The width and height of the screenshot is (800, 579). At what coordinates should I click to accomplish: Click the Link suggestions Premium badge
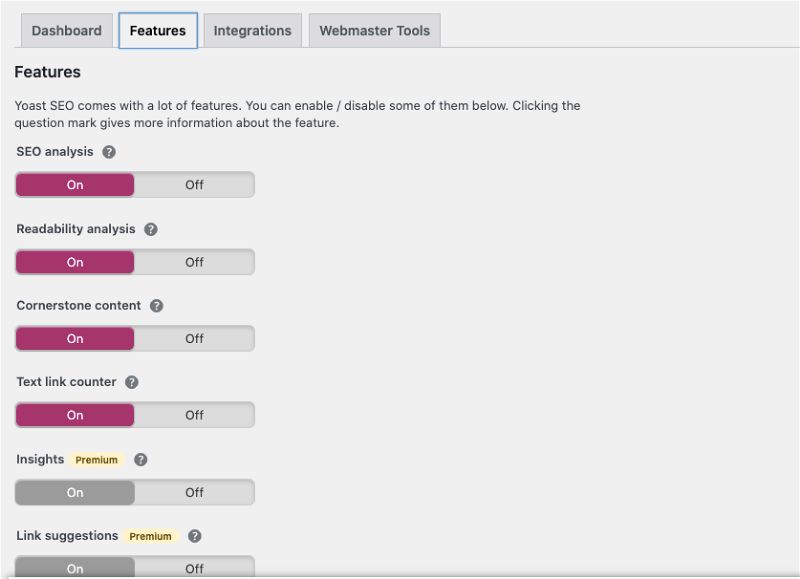tap(151, 536)
